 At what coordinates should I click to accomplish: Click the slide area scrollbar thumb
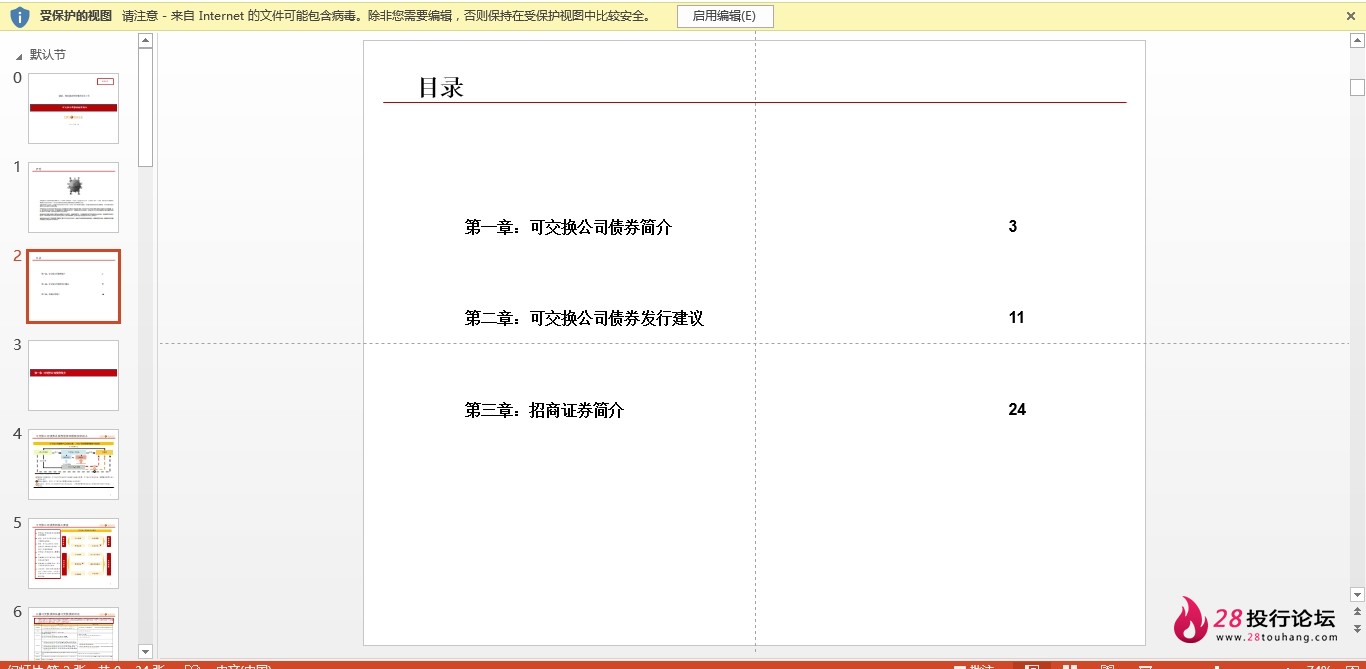(x=1357, y=87)
